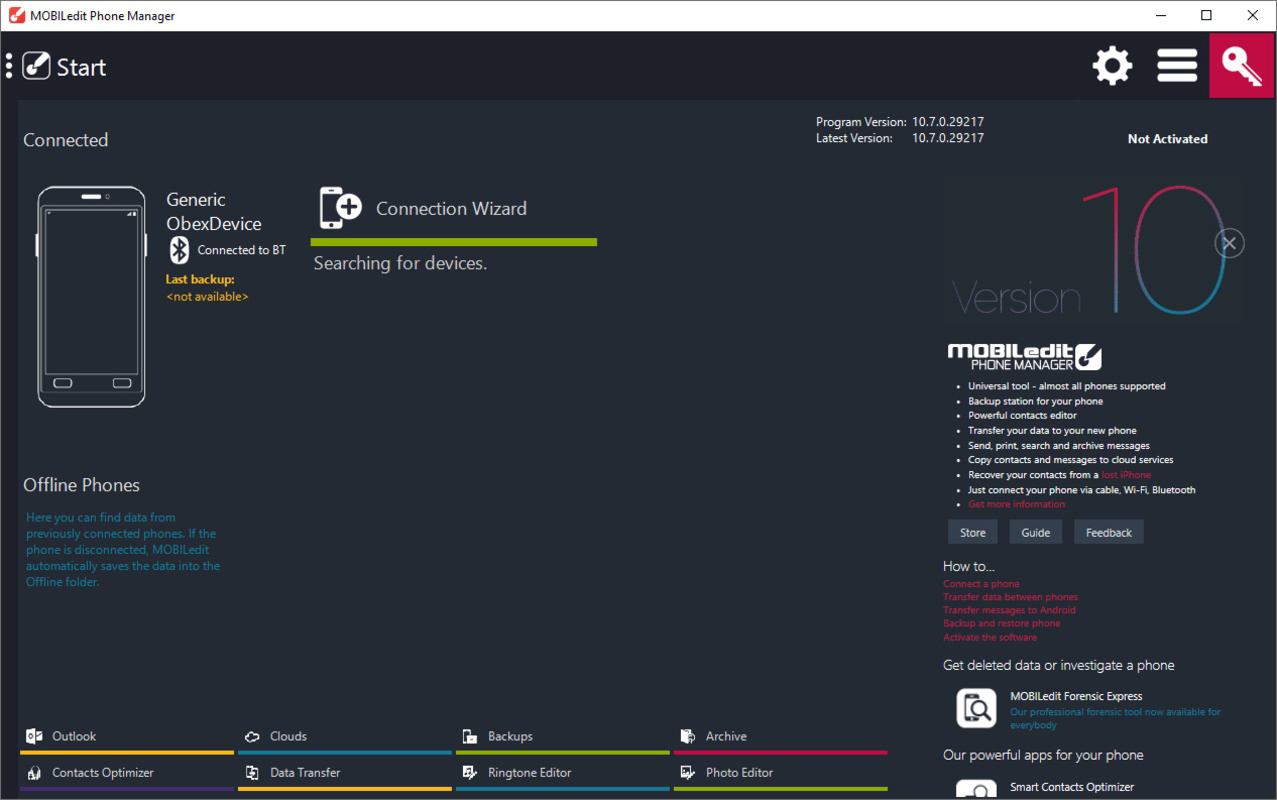Open the Contacts Optimizer tool

click(x=126, y=774)
